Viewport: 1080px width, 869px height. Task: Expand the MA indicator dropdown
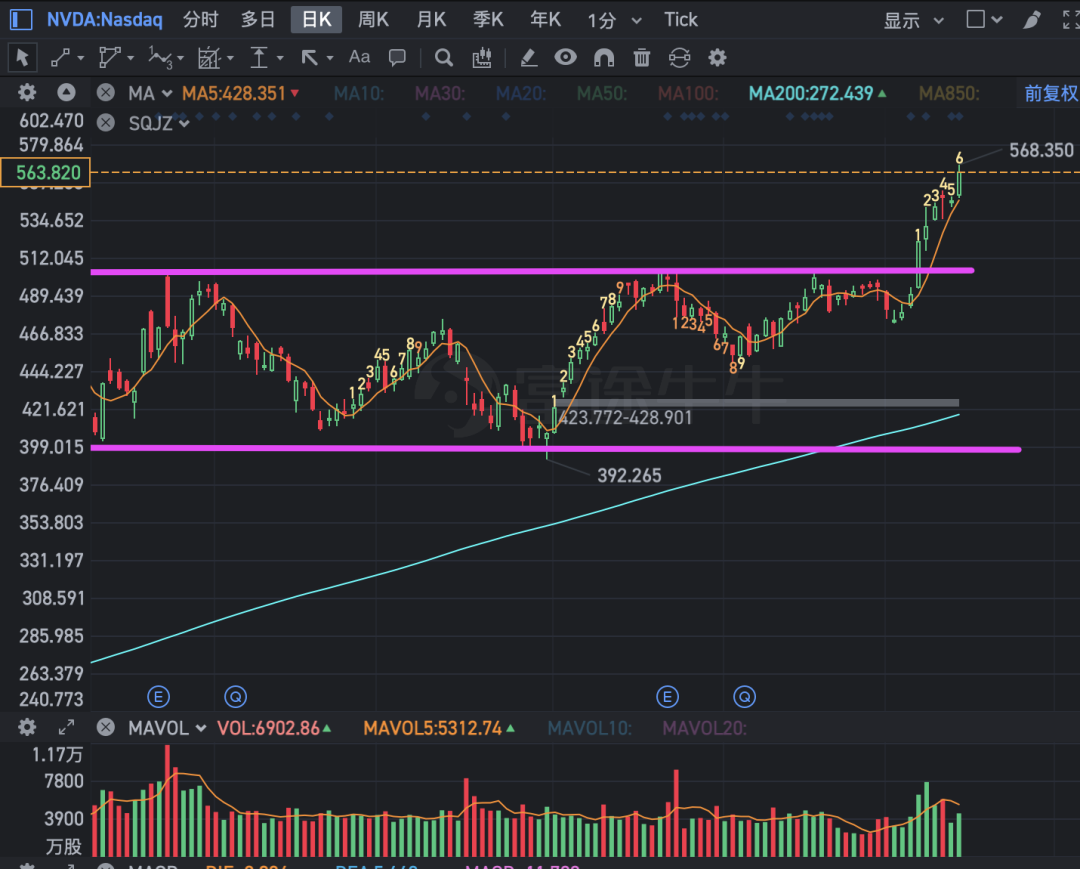pyautogui.click(x=150, y=94)
